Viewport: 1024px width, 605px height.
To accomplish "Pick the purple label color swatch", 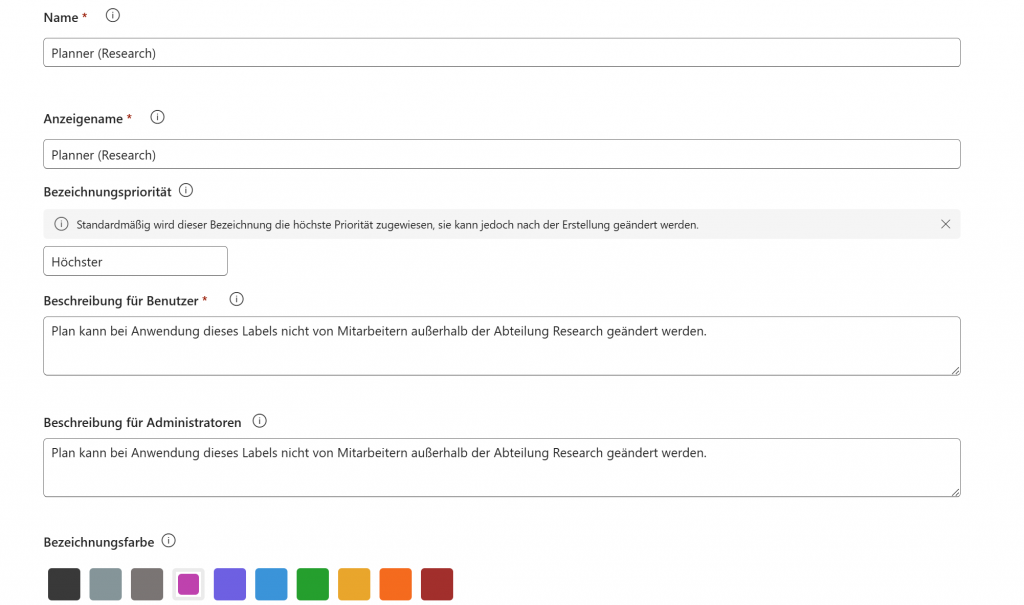I will pos(230,584).
